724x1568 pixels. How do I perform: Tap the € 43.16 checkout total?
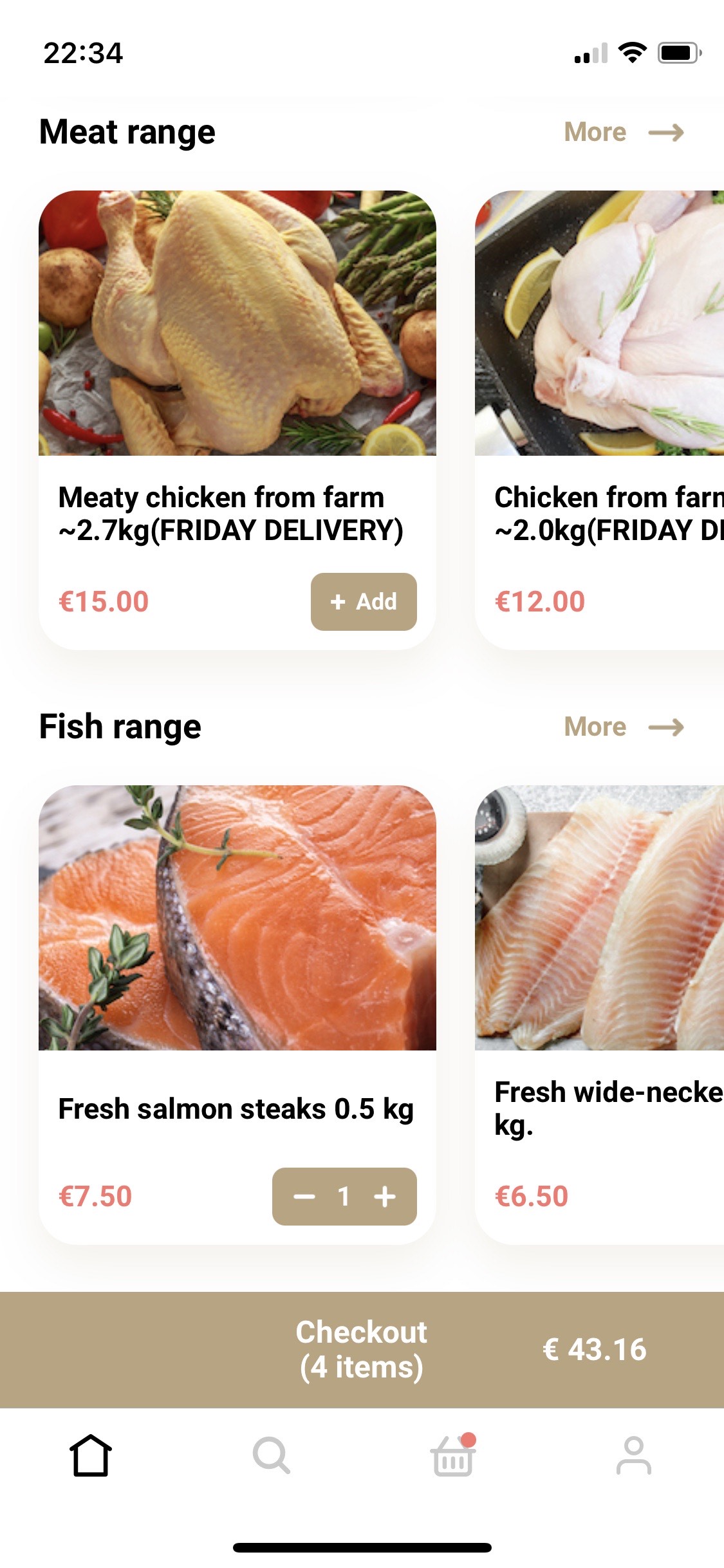pos(595,1350)
